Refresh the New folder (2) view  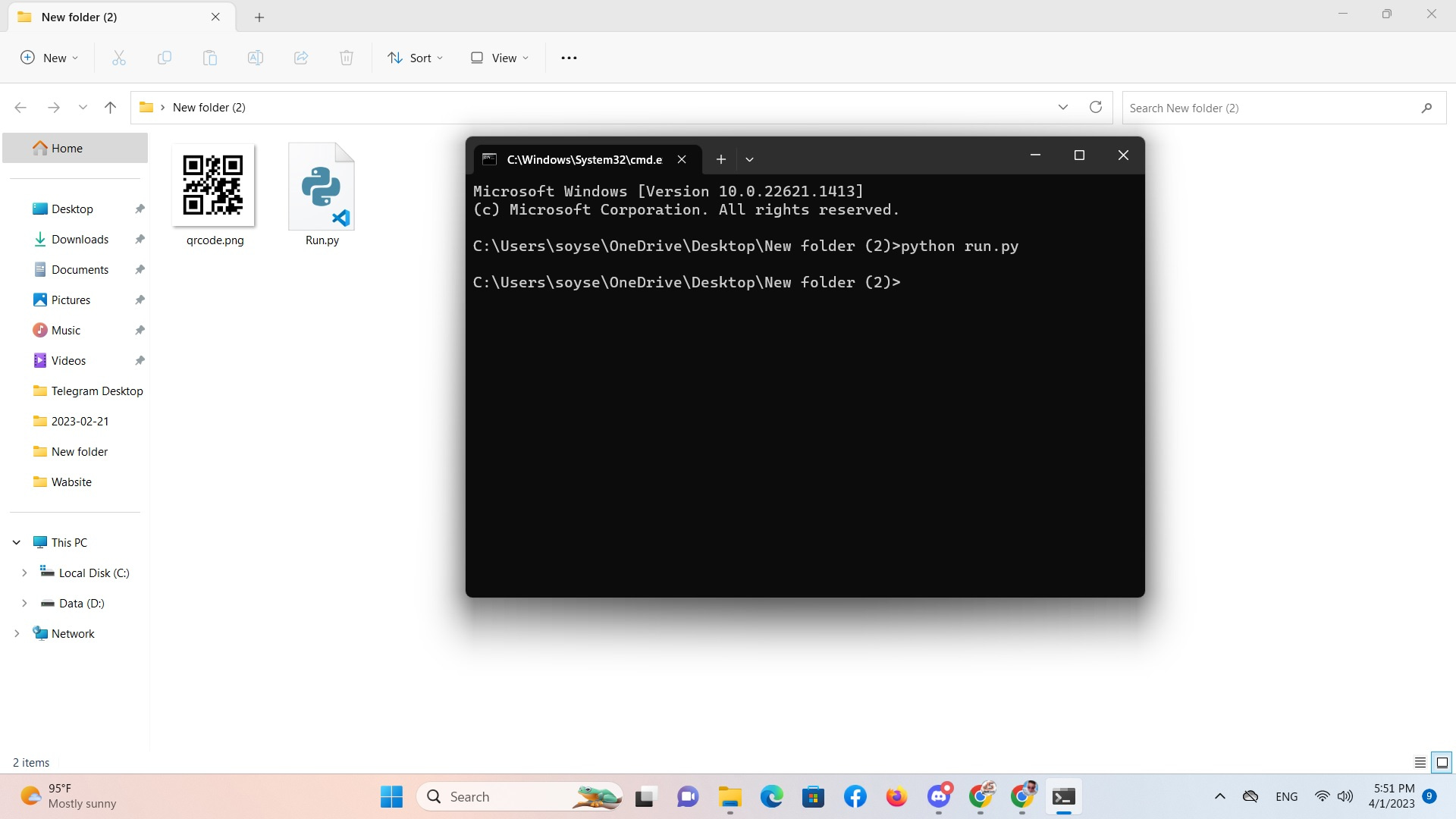[1096, 107]
